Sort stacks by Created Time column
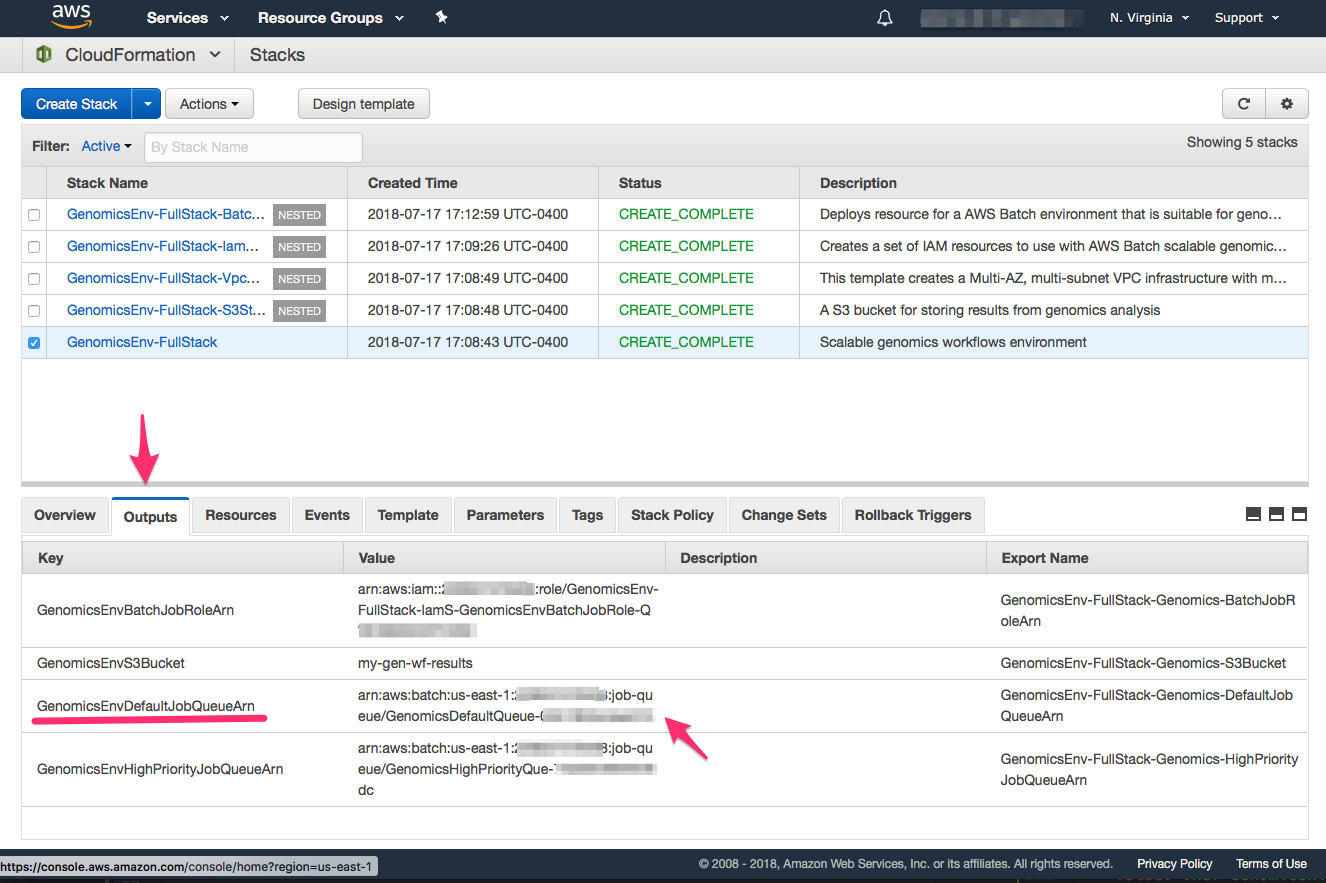 tap(413, 183)
